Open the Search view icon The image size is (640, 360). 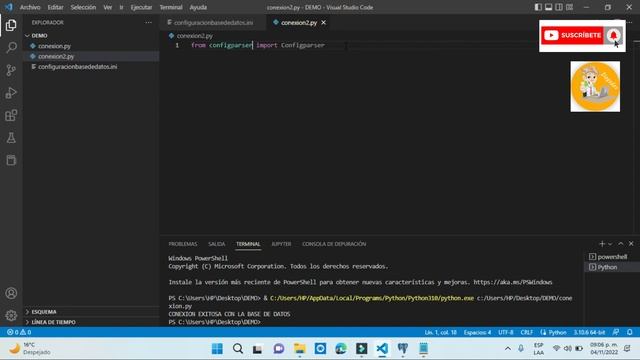tap(11, 47)
